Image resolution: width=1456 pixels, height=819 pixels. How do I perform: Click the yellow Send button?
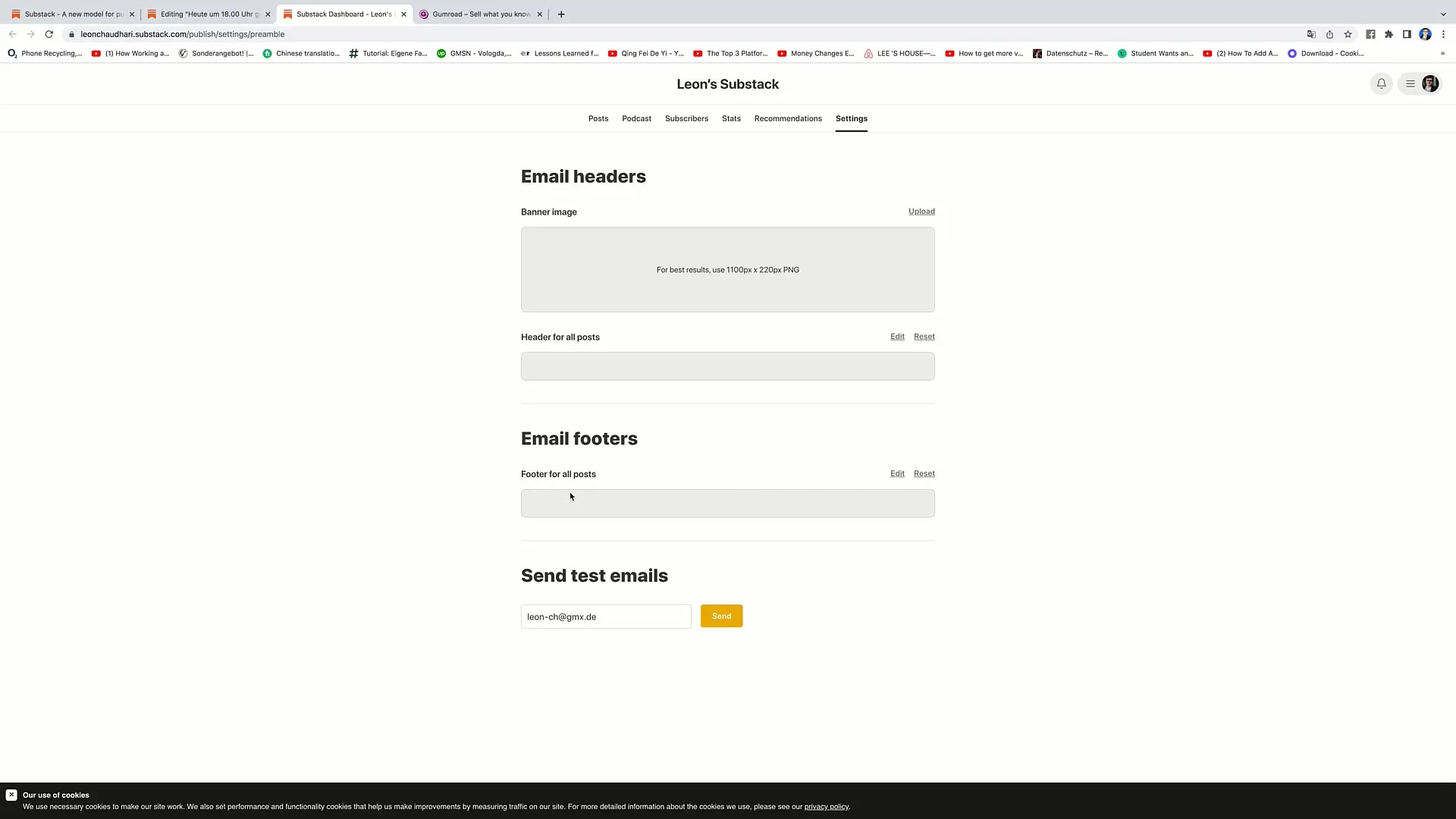(721, 616)
